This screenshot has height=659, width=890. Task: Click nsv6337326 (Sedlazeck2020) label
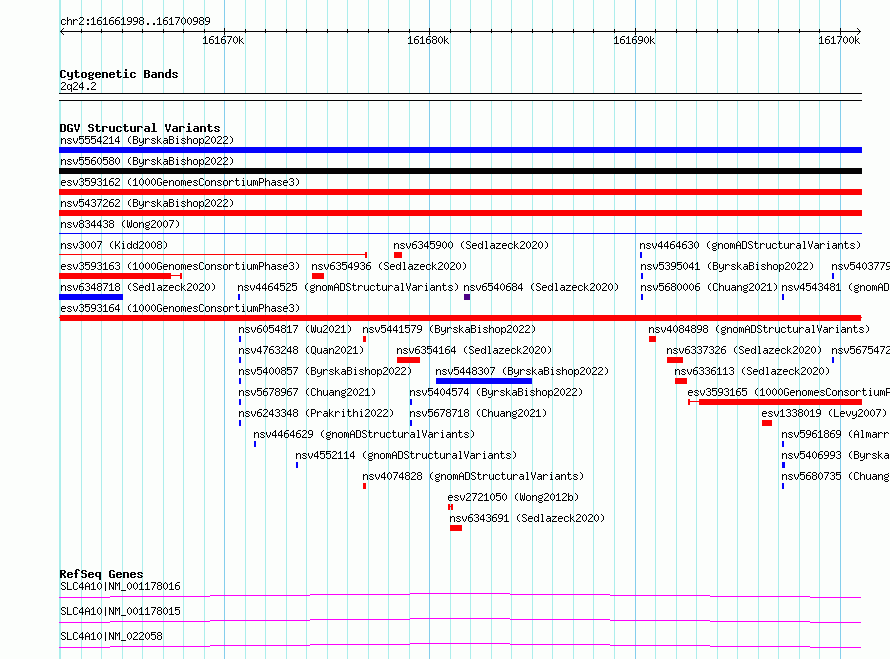(744, 350)
